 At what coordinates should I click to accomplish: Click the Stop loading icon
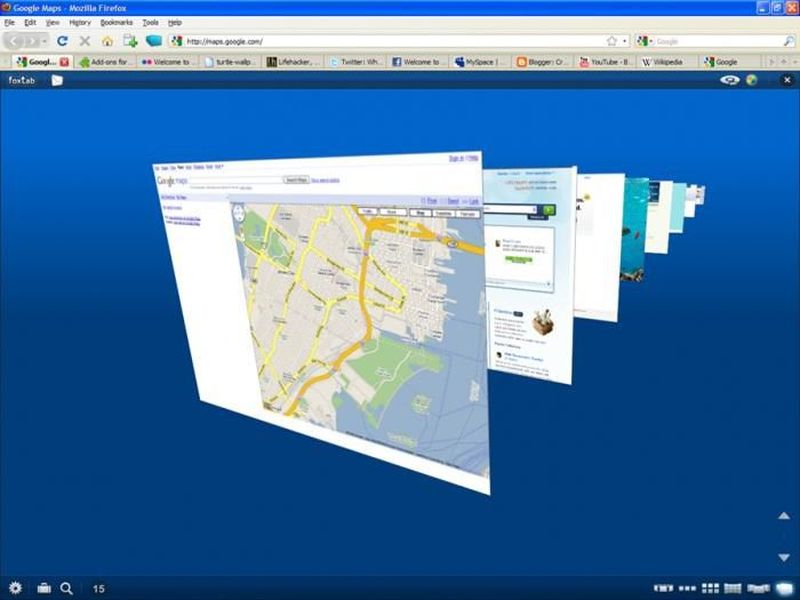point(84,41)
